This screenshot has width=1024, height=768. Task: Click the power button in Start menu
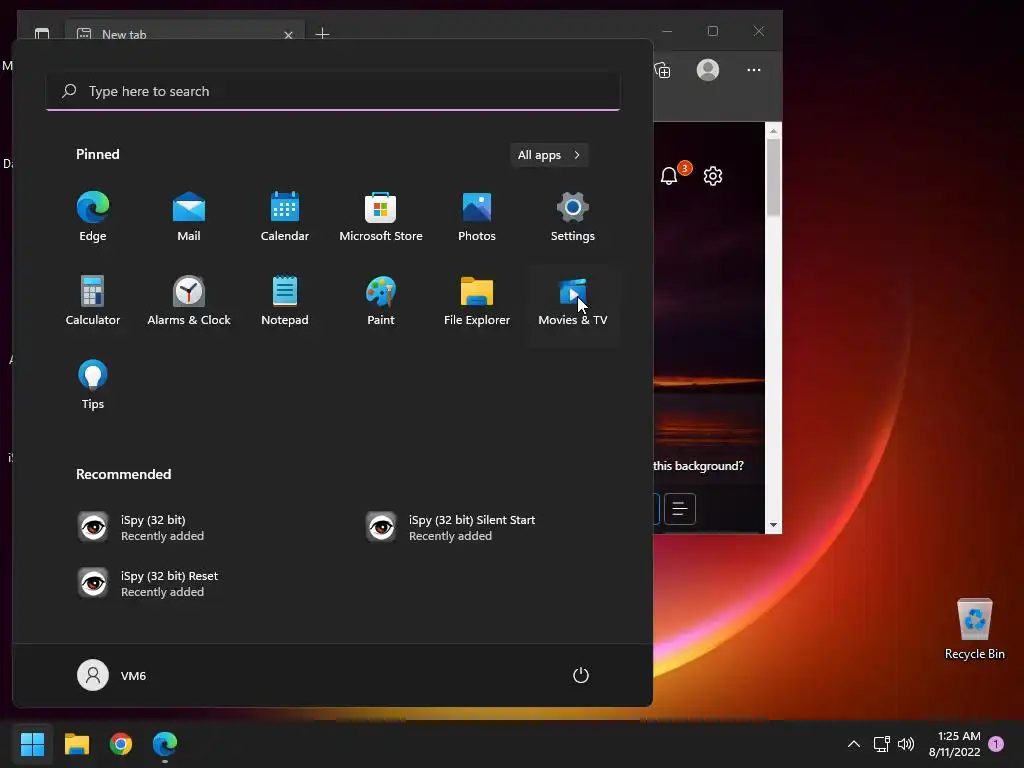click(x=581, y=675)
